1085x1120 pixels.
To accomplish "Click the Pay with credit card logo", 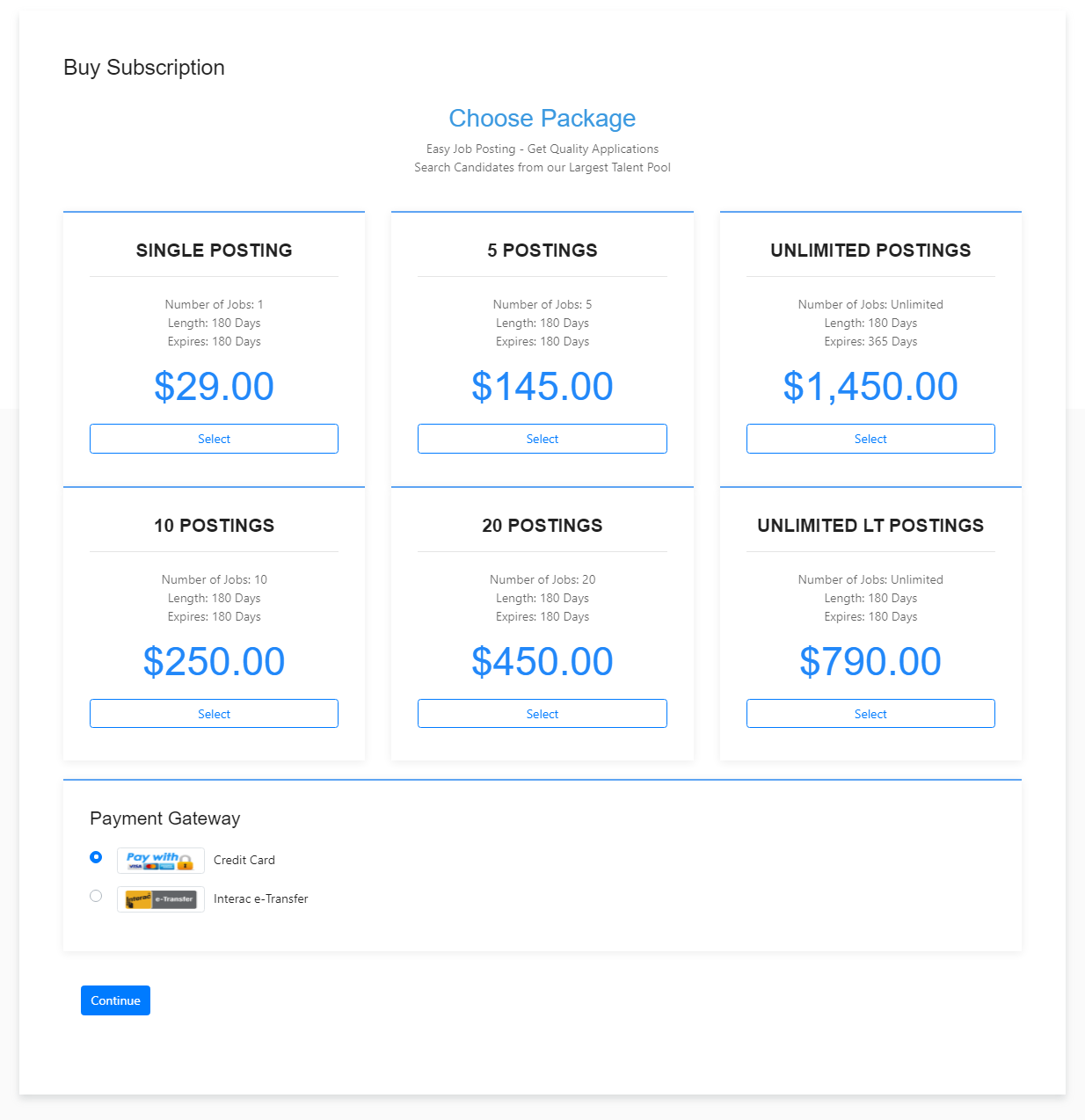I will click(160, 861).
